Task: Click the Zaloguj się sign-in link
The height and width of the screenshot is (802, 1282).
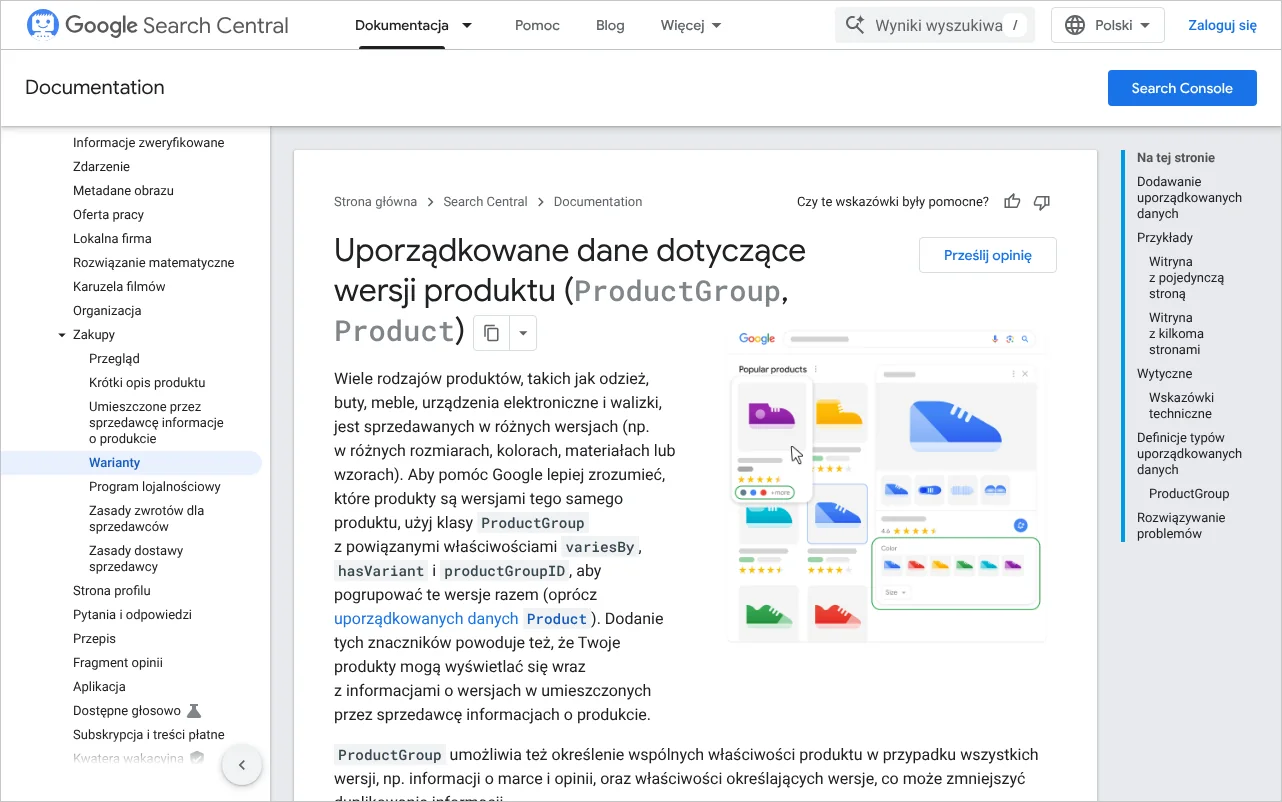Action: click(x=1222, y=25)
